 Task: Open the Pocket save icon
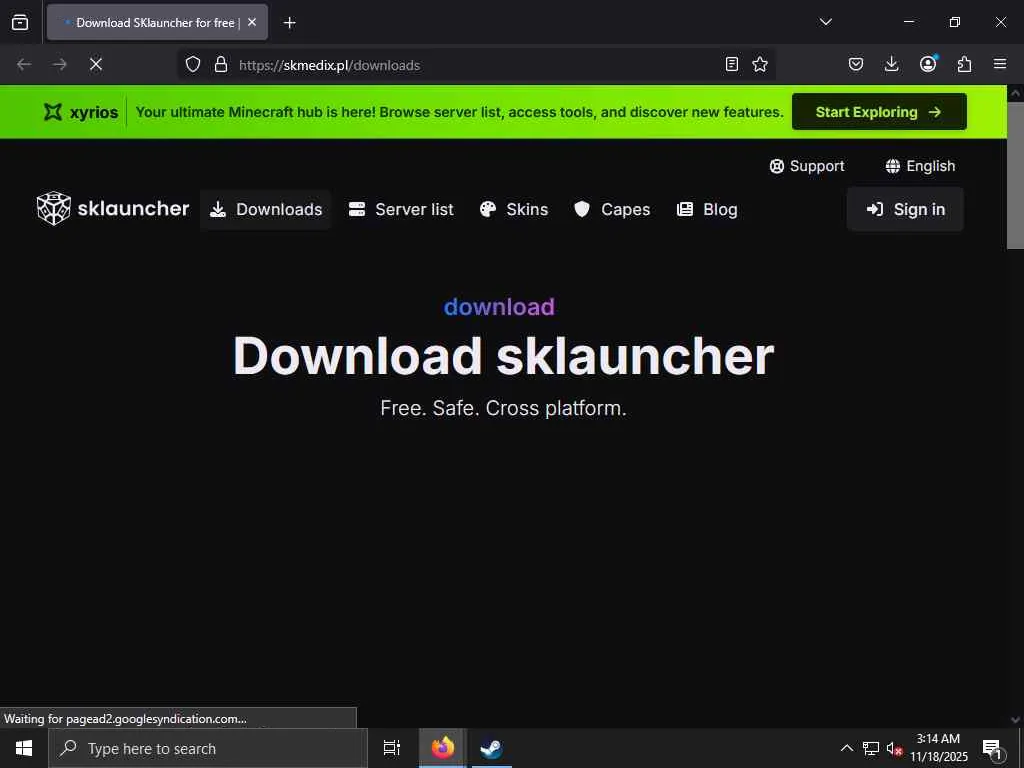[856, 64]
